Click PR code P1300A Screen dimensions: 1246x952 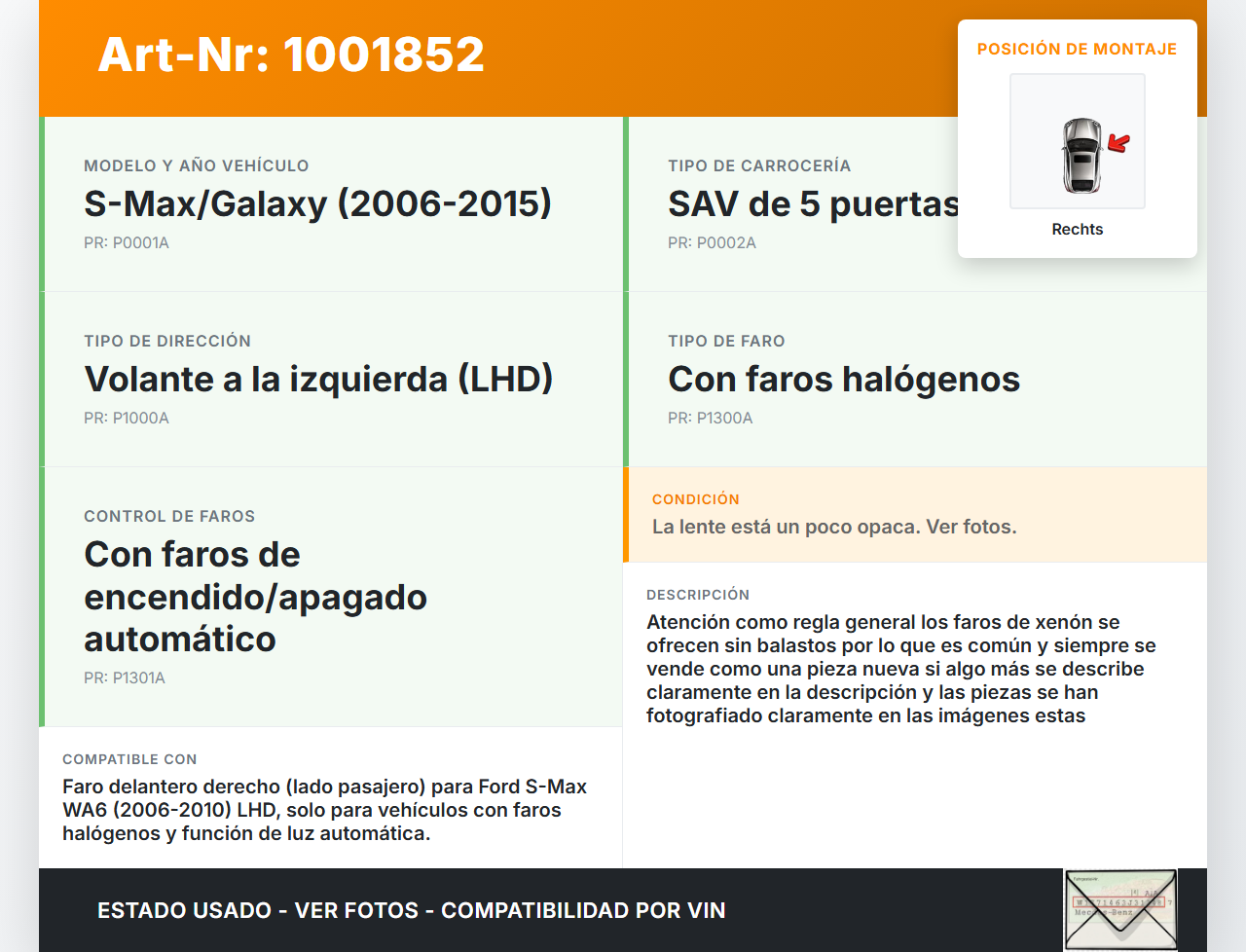click(x=711, y=418)
